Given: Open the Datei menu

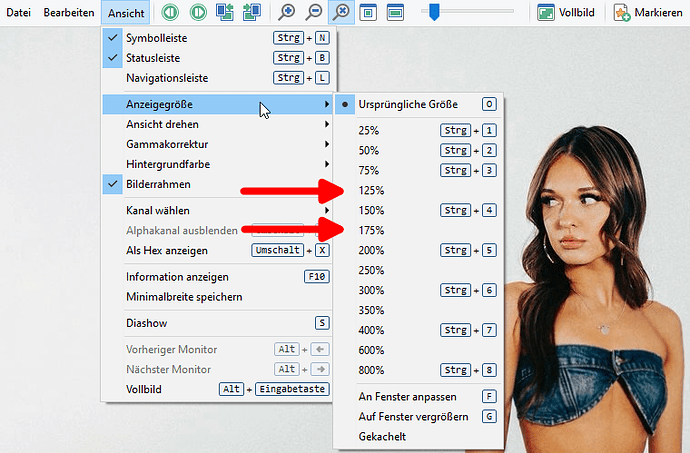Looking at the screenshot, I should [18, 12].
